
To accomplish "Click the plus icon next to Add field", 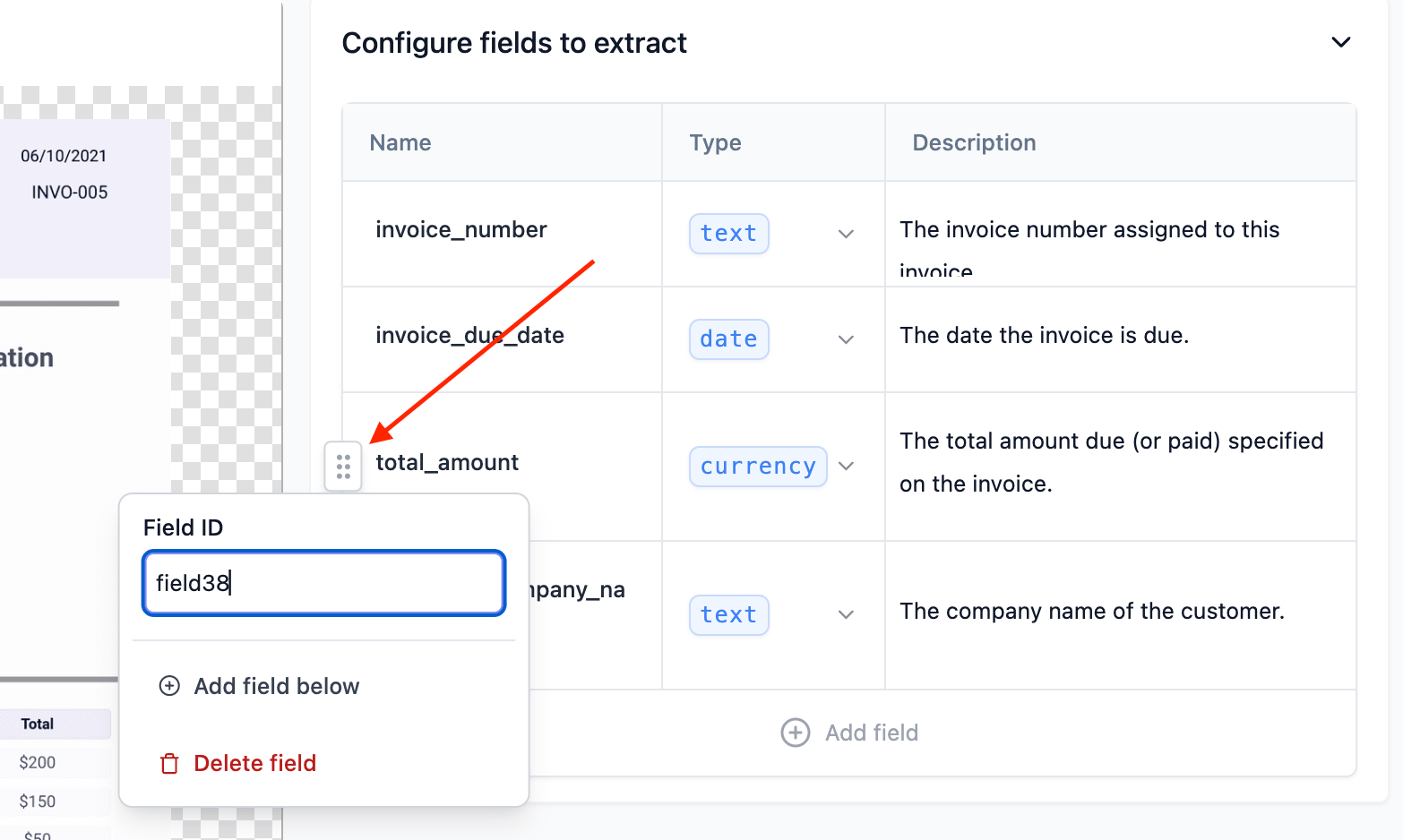I will tap(795, 733).
